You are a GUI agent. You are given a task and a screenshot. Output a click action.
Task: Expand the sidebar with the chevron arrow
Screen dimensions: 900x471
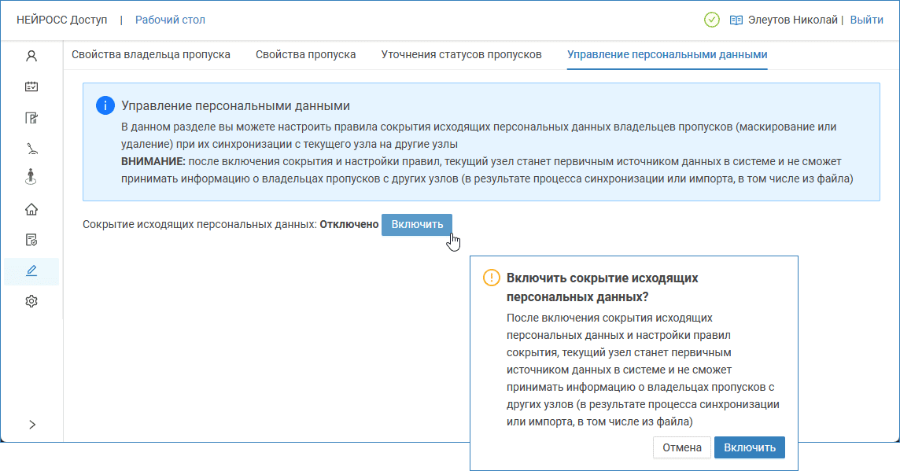[x=32, y=425]
